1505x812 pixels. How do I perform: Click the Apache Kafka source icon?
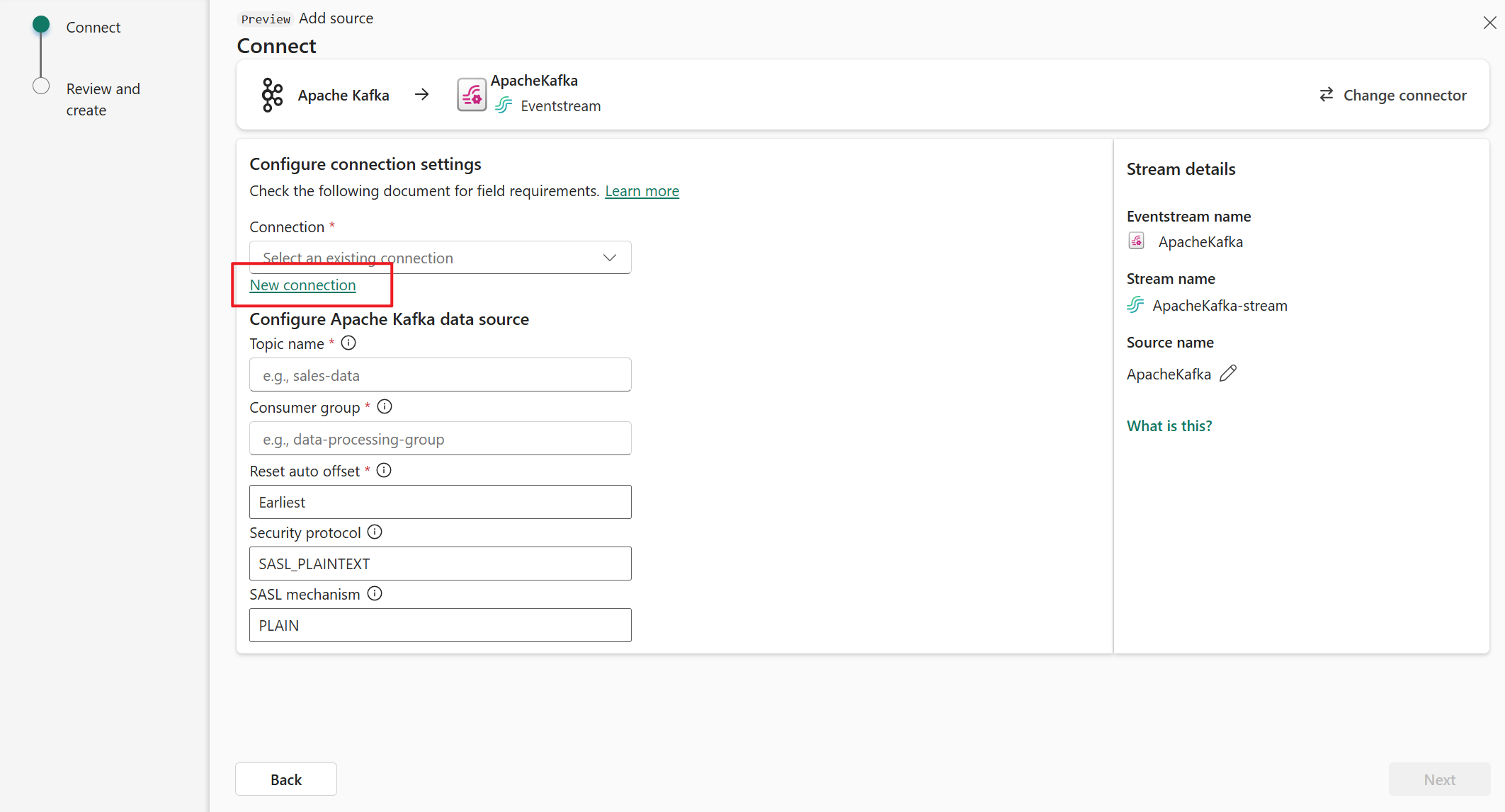click(271, 93)
